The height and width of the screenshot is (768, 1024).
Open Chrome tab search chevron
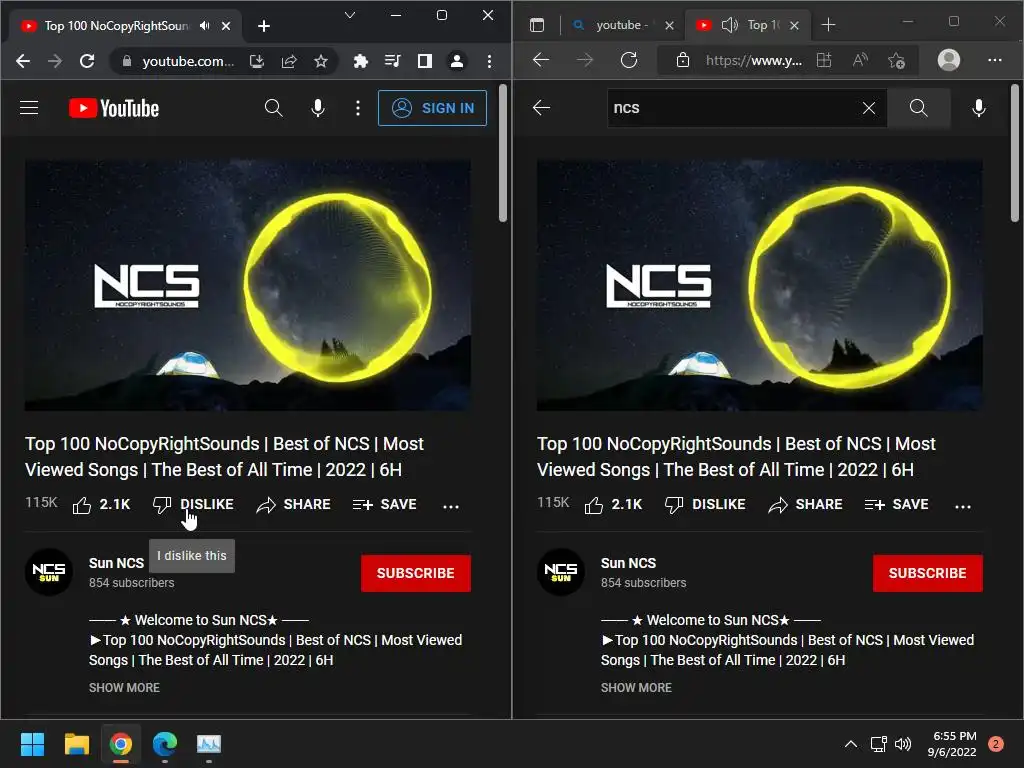pyautogui.click(x=350, y=15)
